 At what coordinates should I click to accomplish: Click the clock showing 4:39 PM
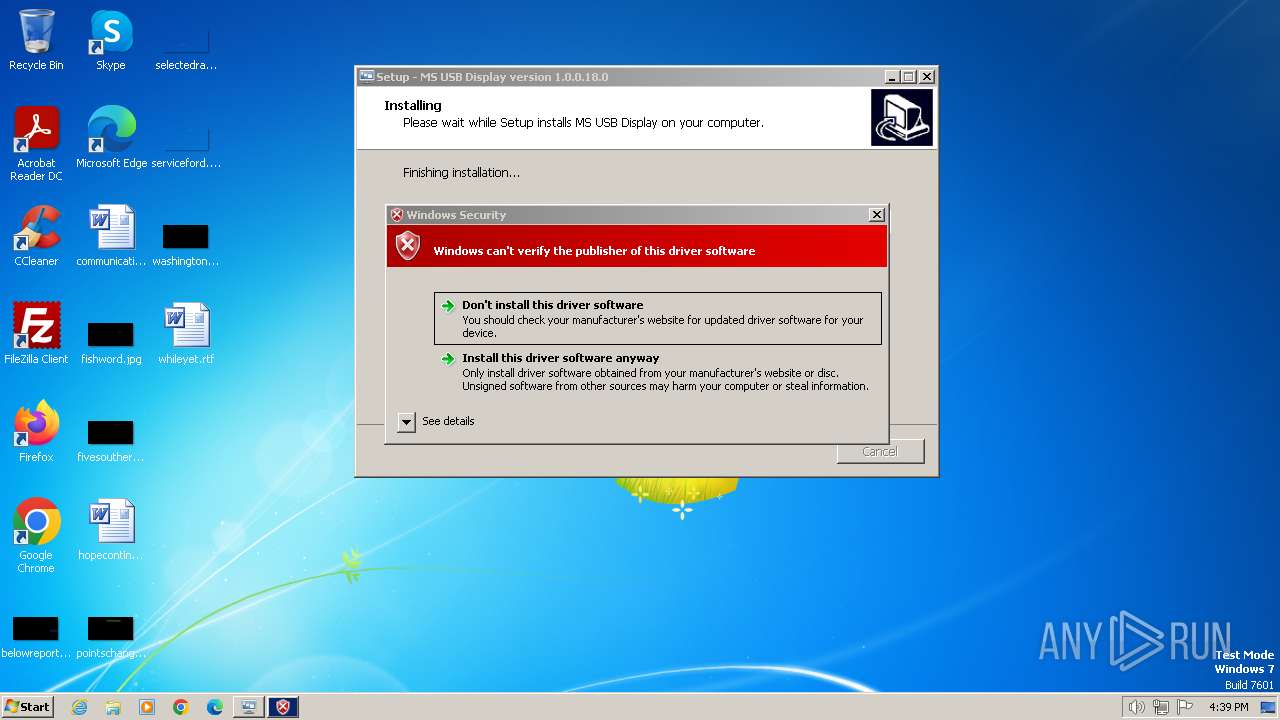(x=1229, y=707)
